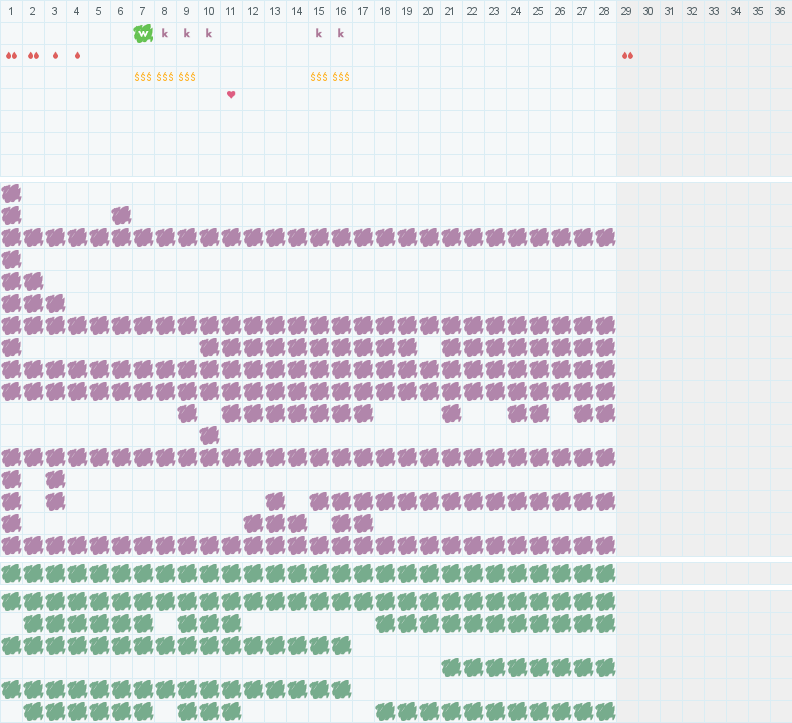This screenshot has width=792, height=723.
Task: Click the yellow $$$ symbol on day 16
Action: 341,77
